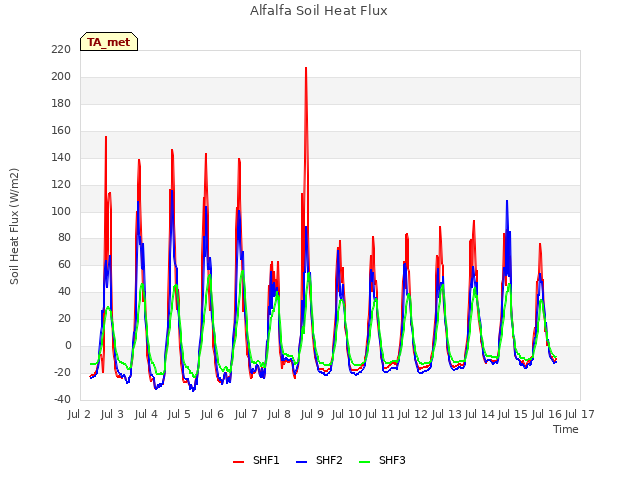Click the Jul 7 x-axis label
The image size is (640, 480).
pos(246,414)
